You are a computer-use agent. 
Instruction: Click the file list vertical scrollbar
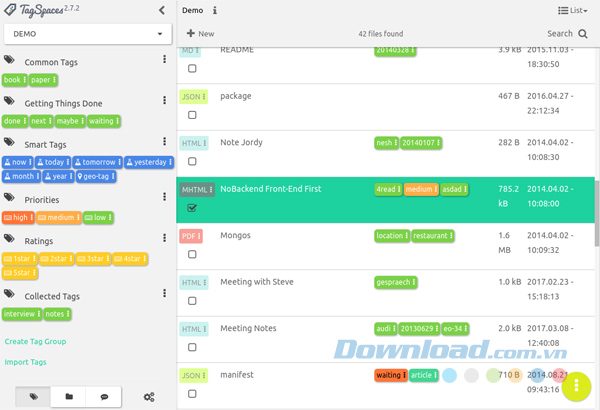597,213
